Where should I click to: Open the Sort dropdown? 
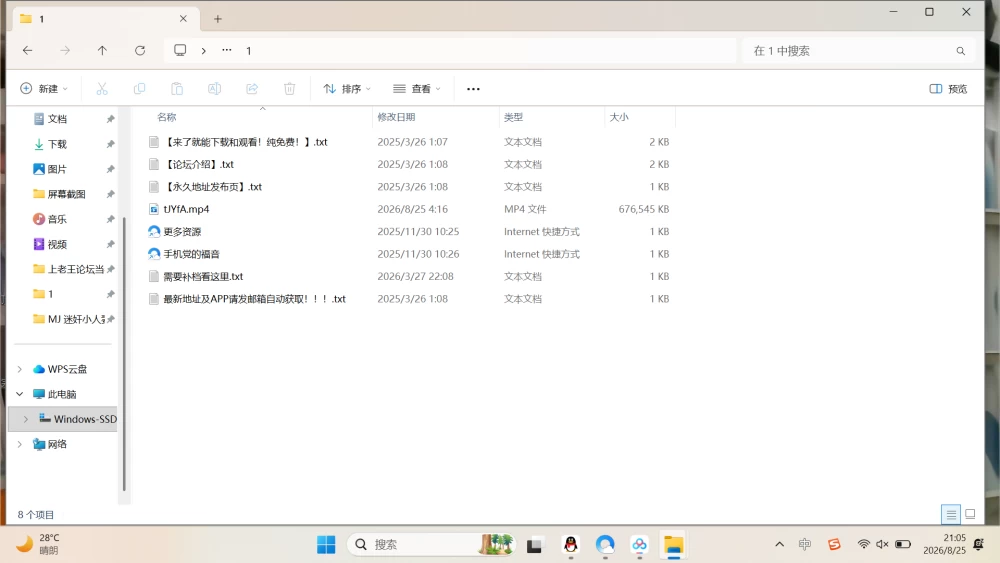tap(347, 89)
